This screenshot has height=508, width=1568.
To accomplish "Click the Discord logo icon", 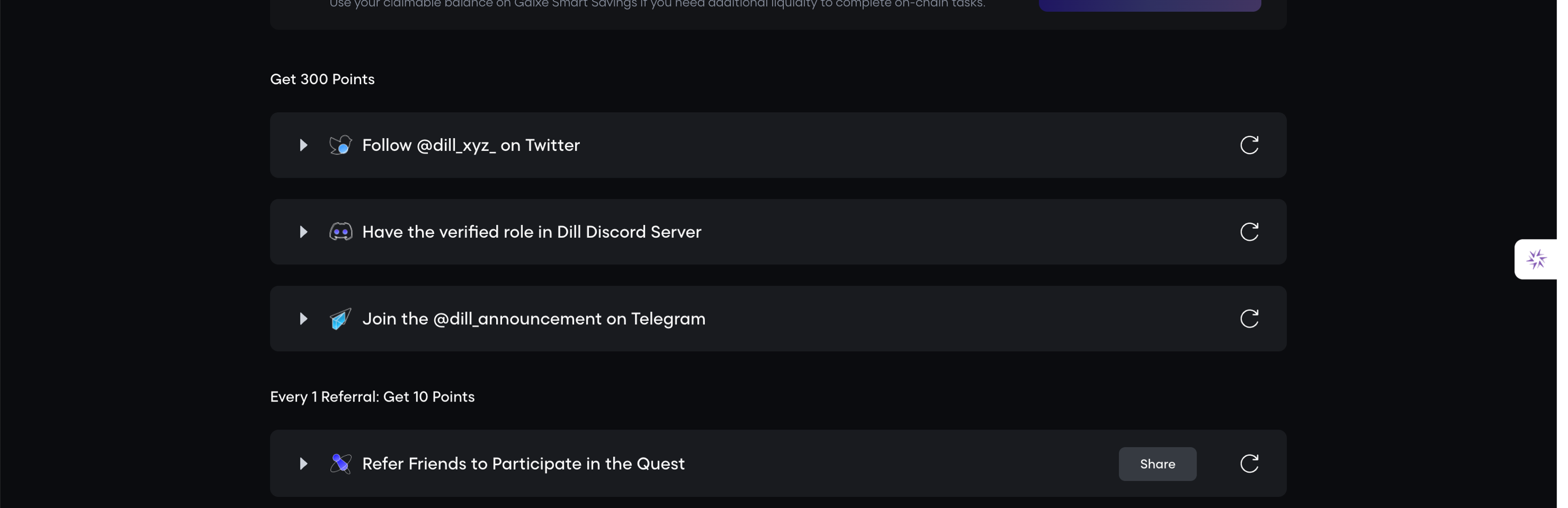I will click(340, 232).
